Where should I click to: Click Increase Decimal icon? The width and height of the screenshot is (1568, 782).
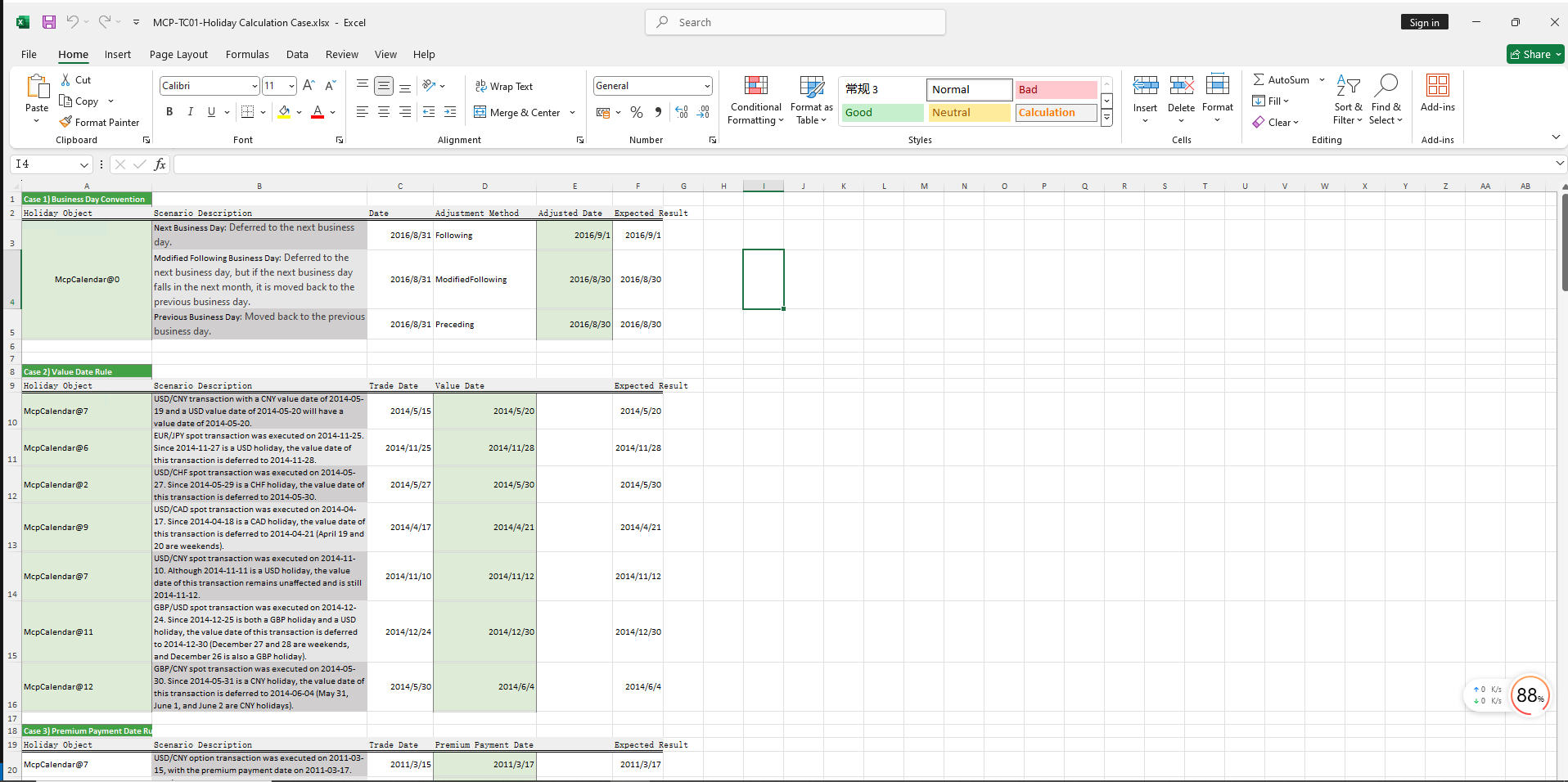[x=682, y=112]
